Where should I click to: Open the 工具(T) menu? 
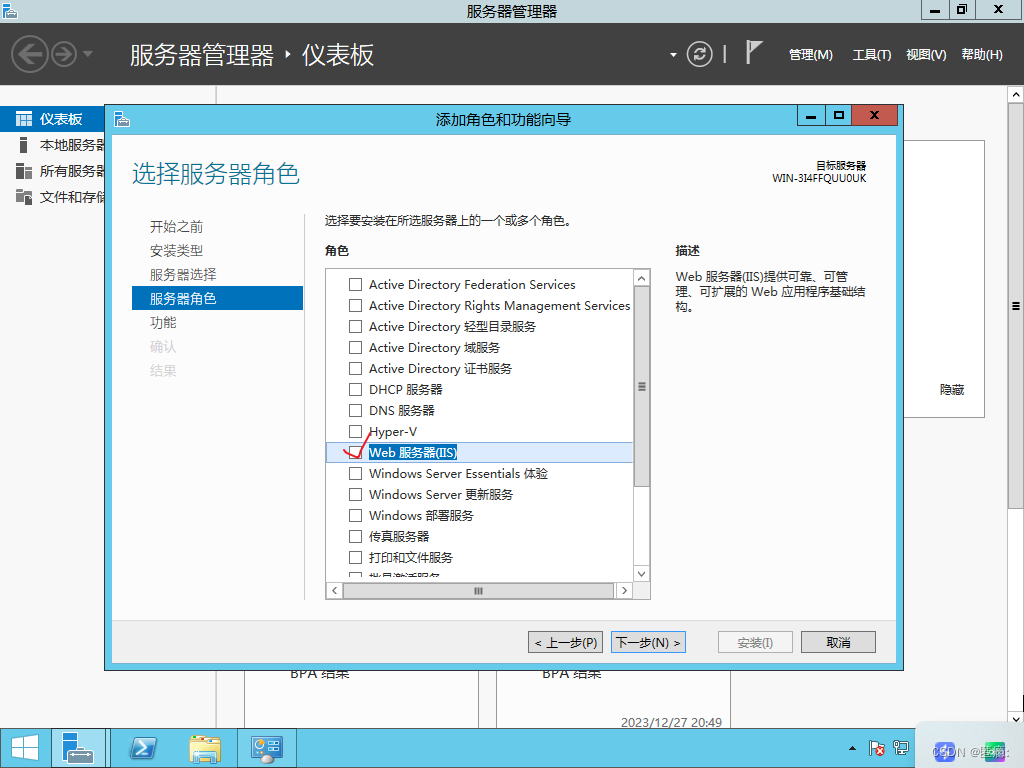tap(872, 55)
